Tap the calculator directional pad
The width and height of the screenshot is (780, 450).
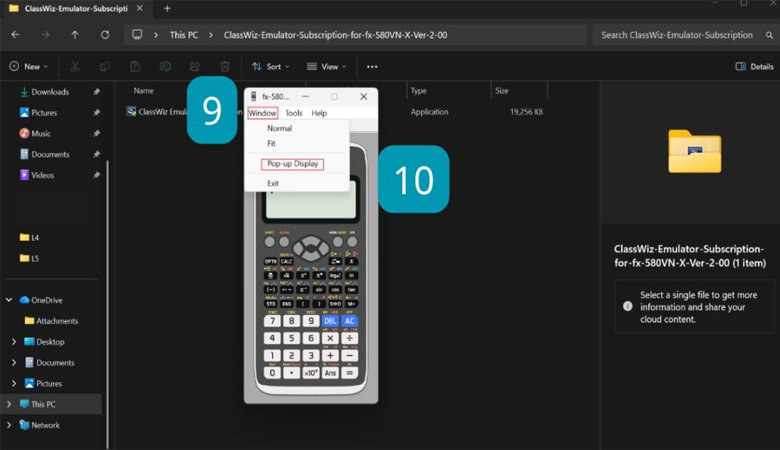click(x=311, y=247)
